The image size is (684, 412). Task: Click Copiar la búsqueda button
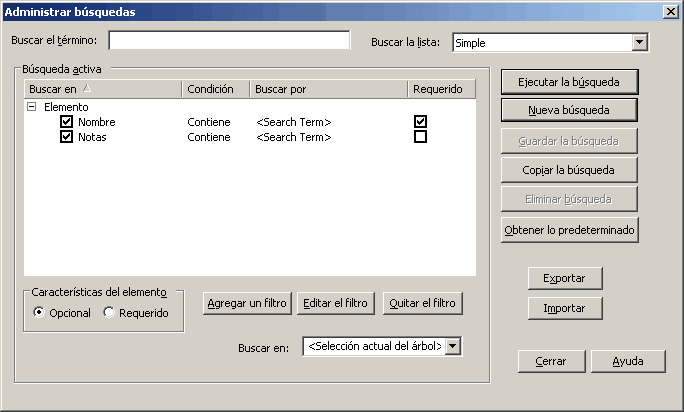pos(569,170)
